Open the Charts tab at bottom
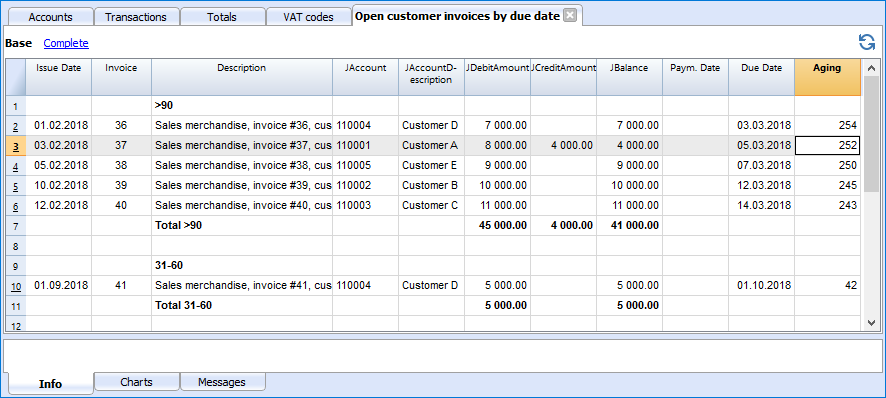Viewport: 886px width, 398px height. click(137, 382)
